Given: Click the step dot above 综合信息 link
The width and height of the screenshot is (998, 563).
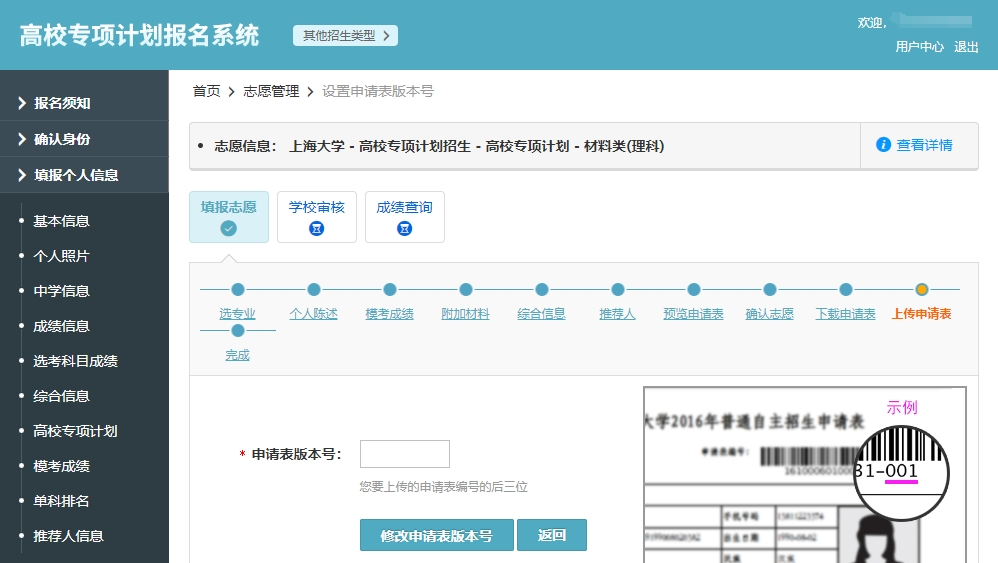Looking at the screenshot, I should pos(542,289).
